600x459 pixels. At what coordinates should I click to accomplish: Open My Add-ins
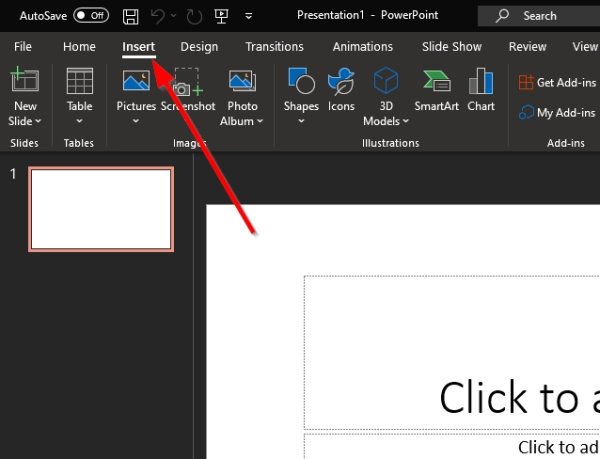(557, 112)
